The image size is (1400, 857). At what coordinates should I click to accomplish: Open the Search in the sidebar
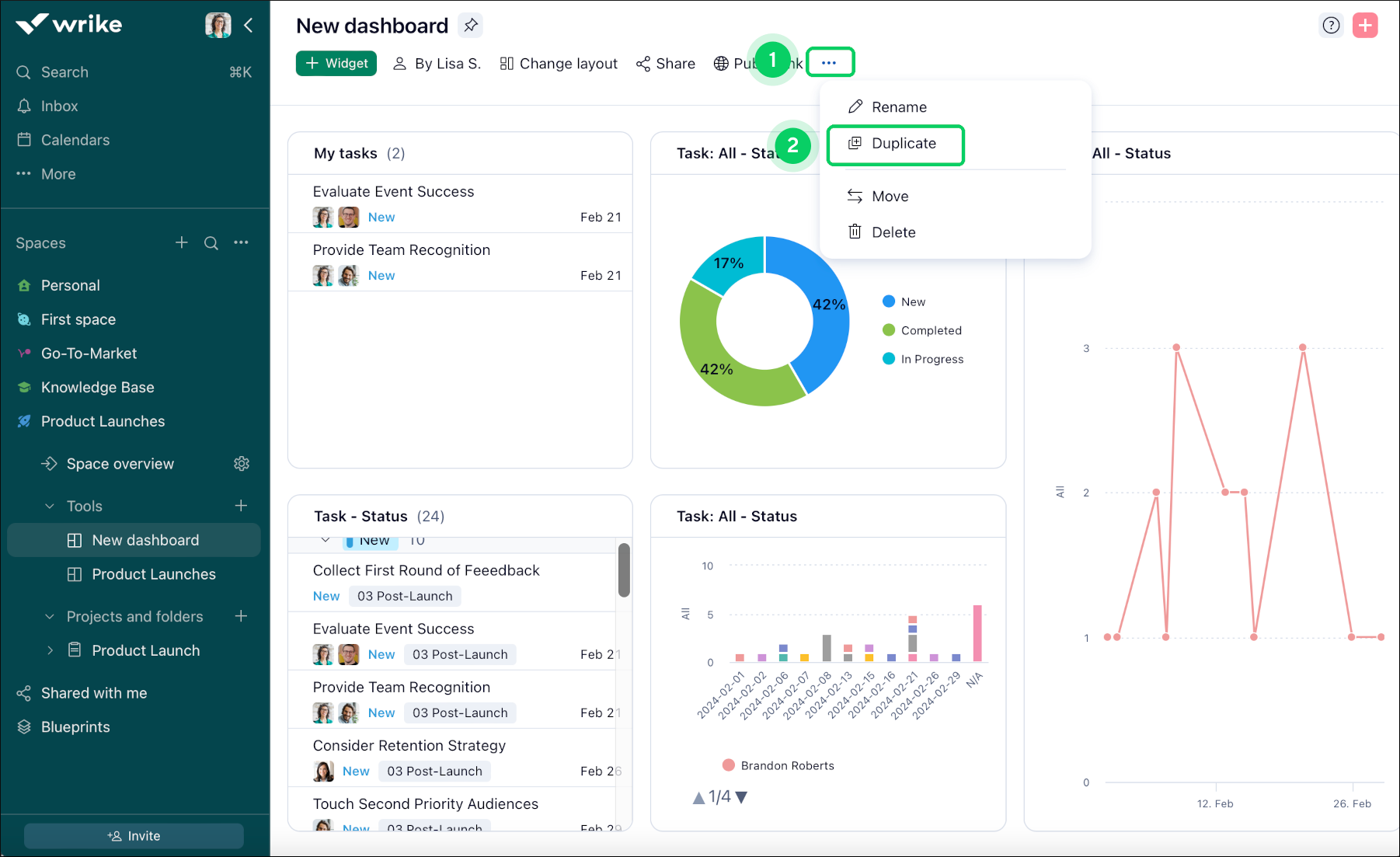(x=64, y=71)
